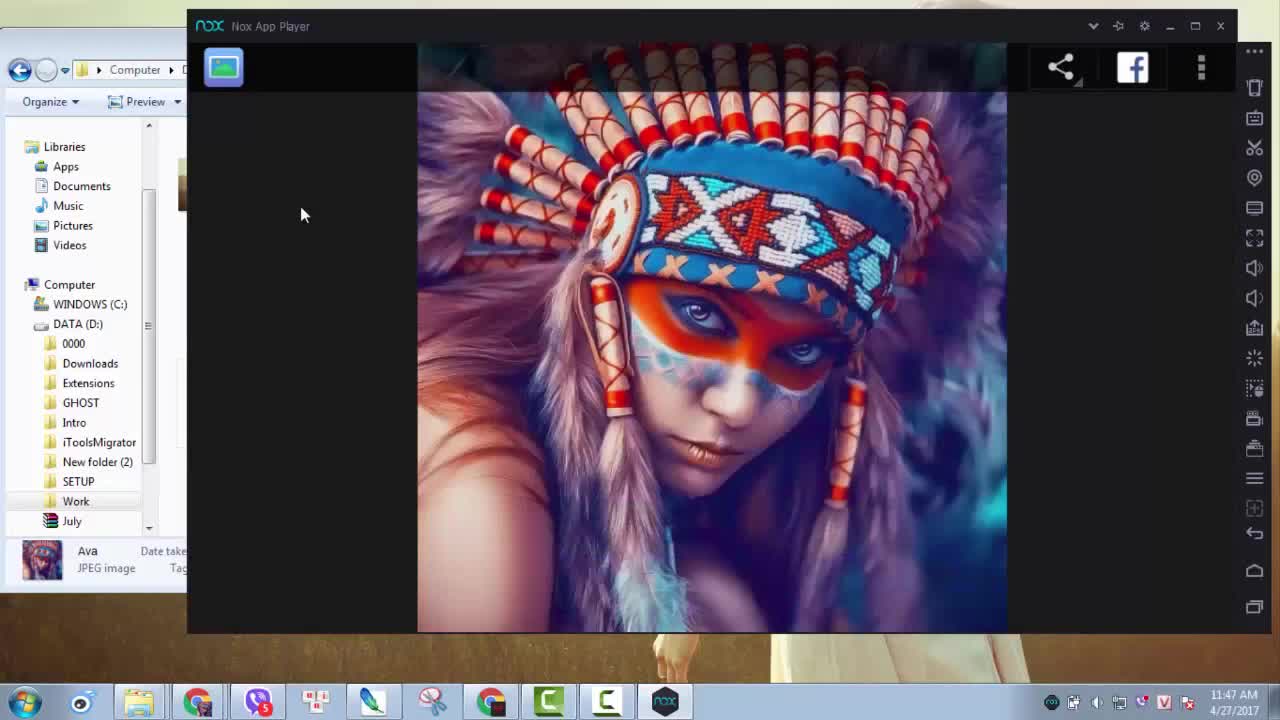Share the photo via Facebook icon
The width and height of the screenshot is (1280, 720).
(1132, 67)
